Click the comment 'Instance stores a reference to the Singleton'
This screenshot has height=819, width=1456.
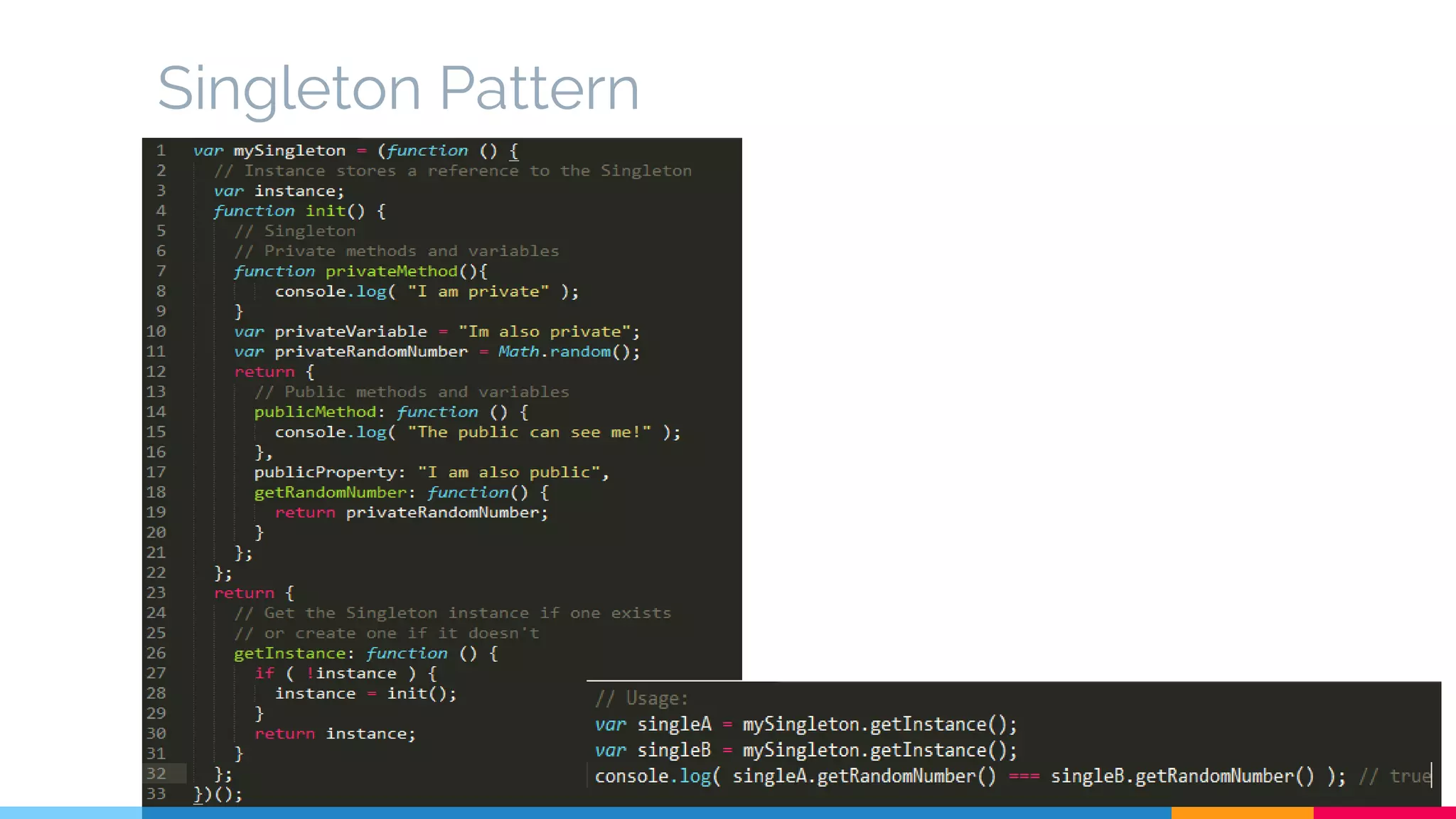coord(453,171)
